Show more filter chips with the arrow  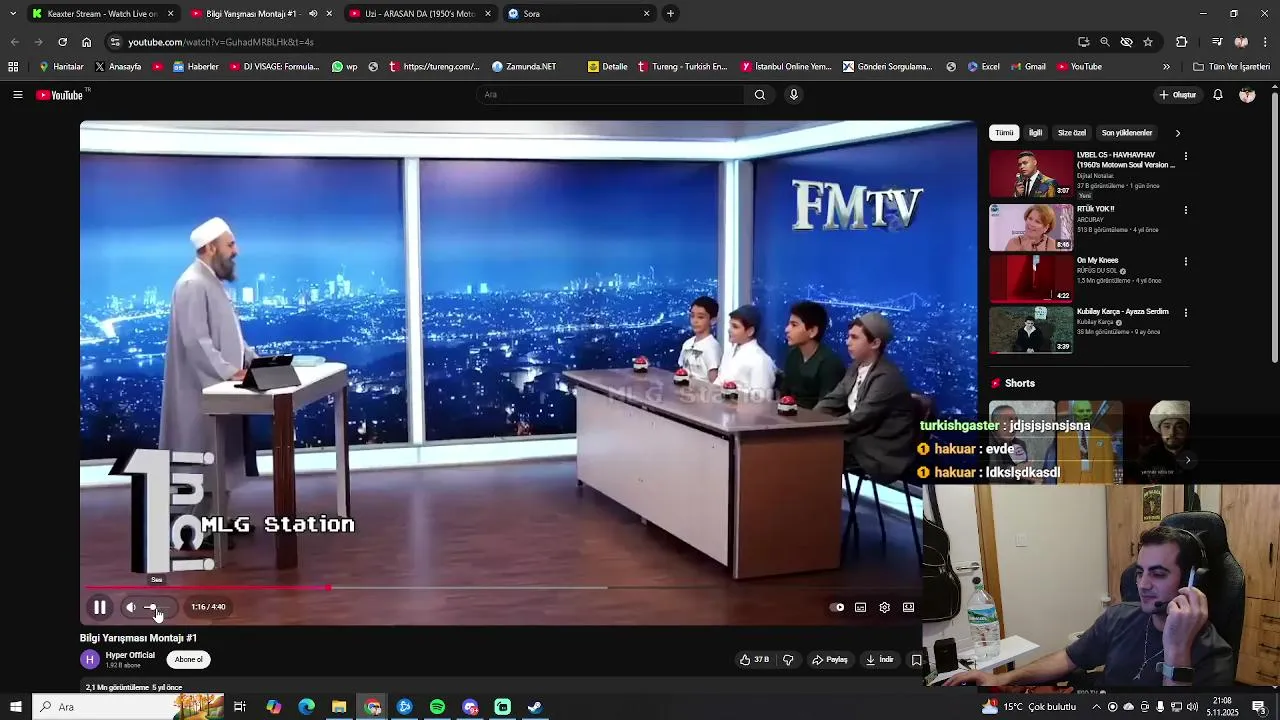[1177, 133]
